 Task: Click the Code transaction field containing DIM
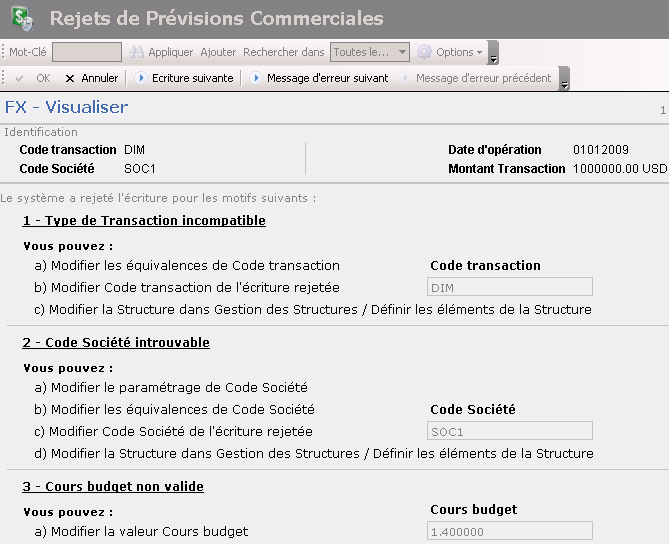(510, 288)
